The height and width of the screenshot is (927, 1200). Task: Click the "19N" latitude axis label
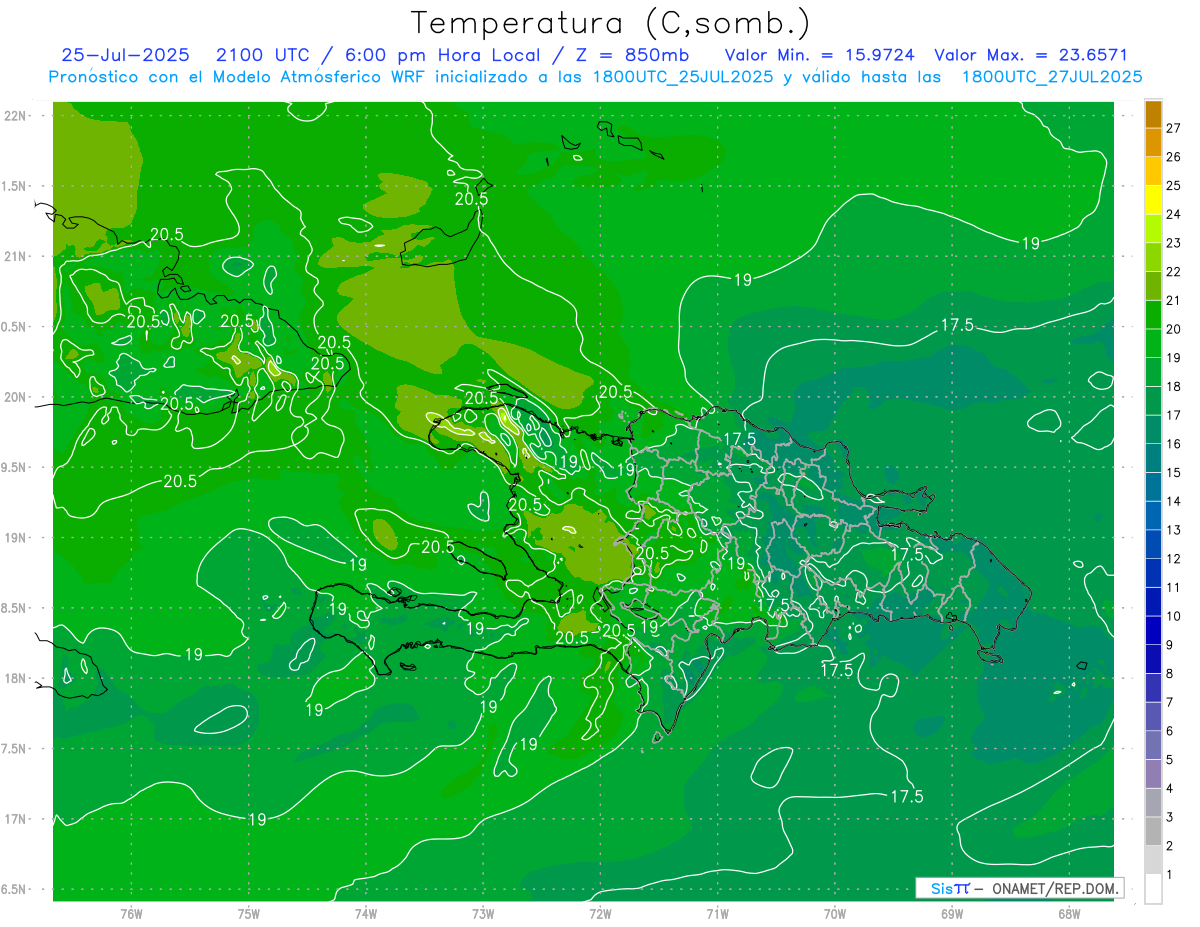point(16,538)
